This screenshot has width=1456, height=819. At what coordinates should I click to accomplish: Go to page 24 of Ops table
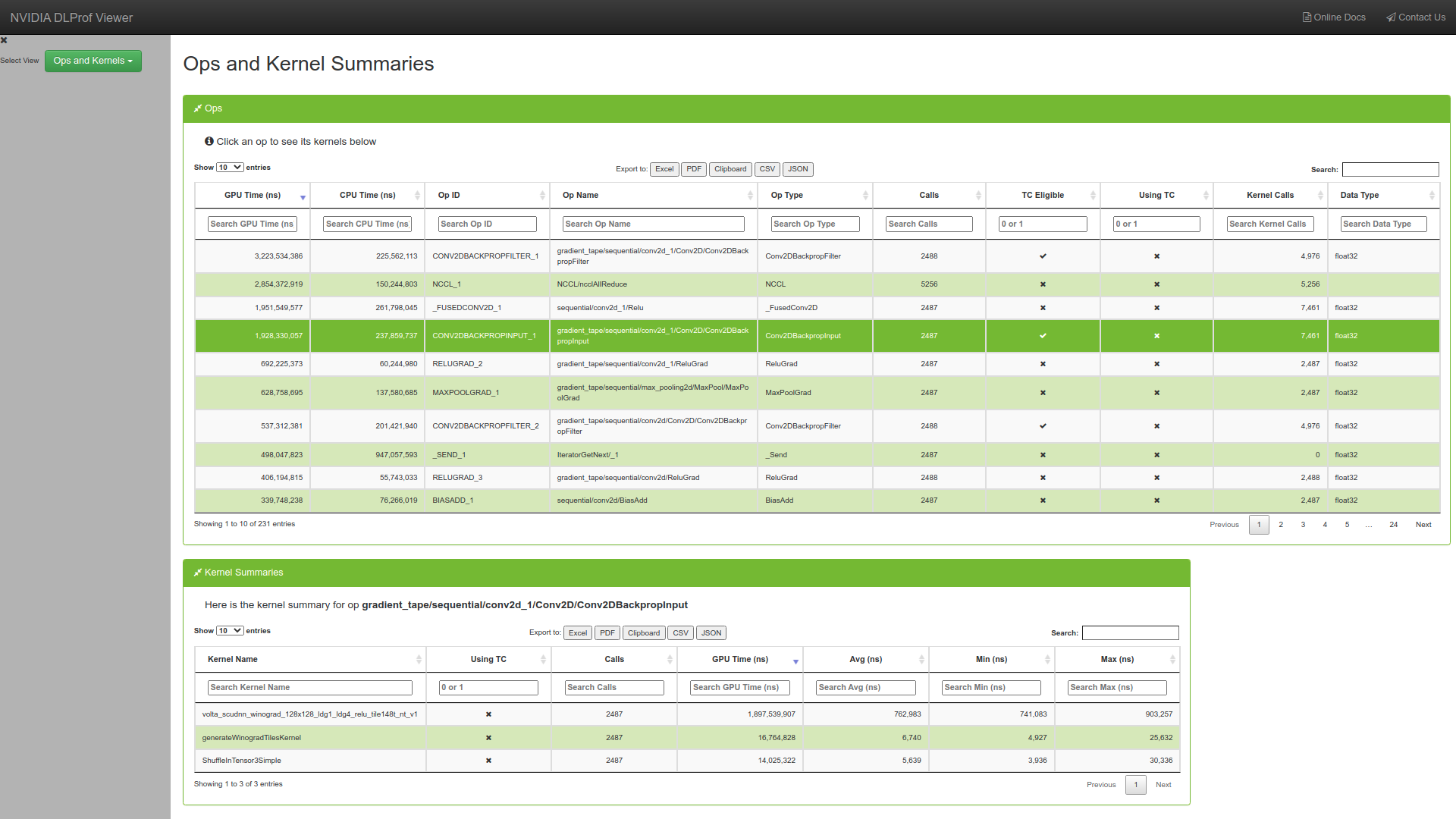click(x=1393, y=525)
